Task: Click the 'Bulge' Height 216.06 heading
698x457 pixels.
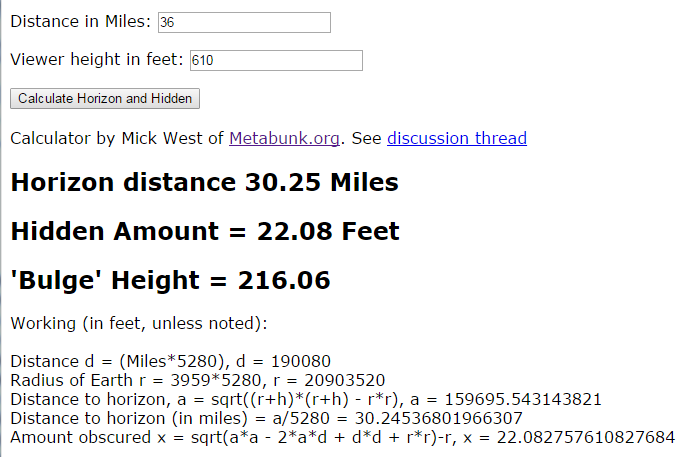Action: pyautogui.click(x=170, y=281)
